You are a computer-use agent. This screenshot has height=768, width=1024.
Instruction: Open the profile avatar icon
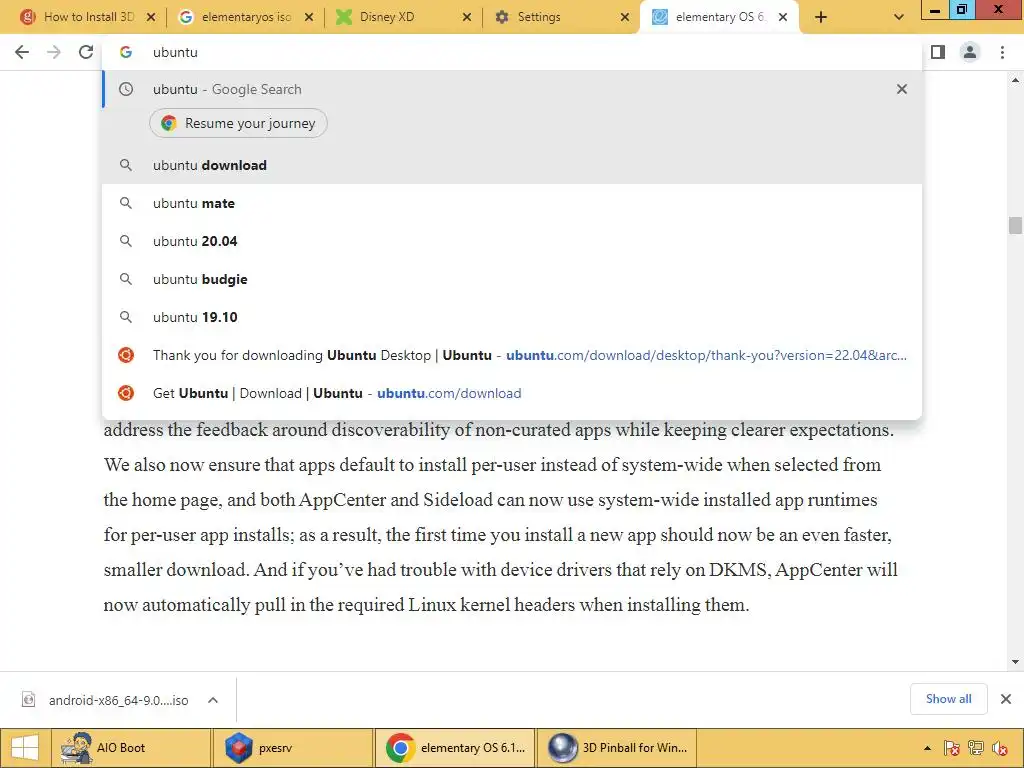point(970,52)
